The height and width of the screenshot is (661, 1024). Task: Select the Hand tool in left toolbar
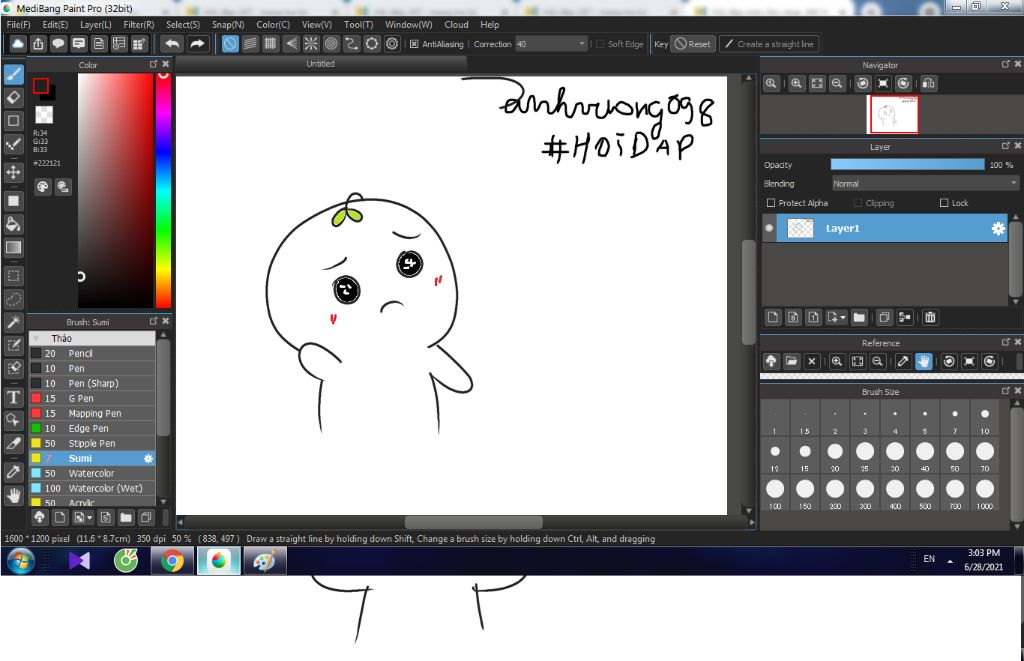(14, 496)
